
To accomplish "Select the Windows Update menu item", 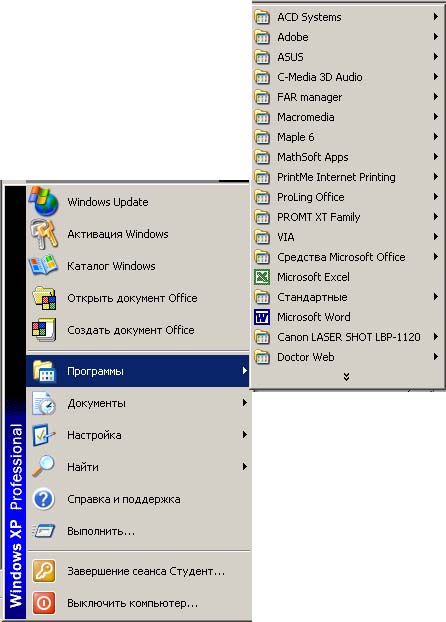I will pos(138,202).
